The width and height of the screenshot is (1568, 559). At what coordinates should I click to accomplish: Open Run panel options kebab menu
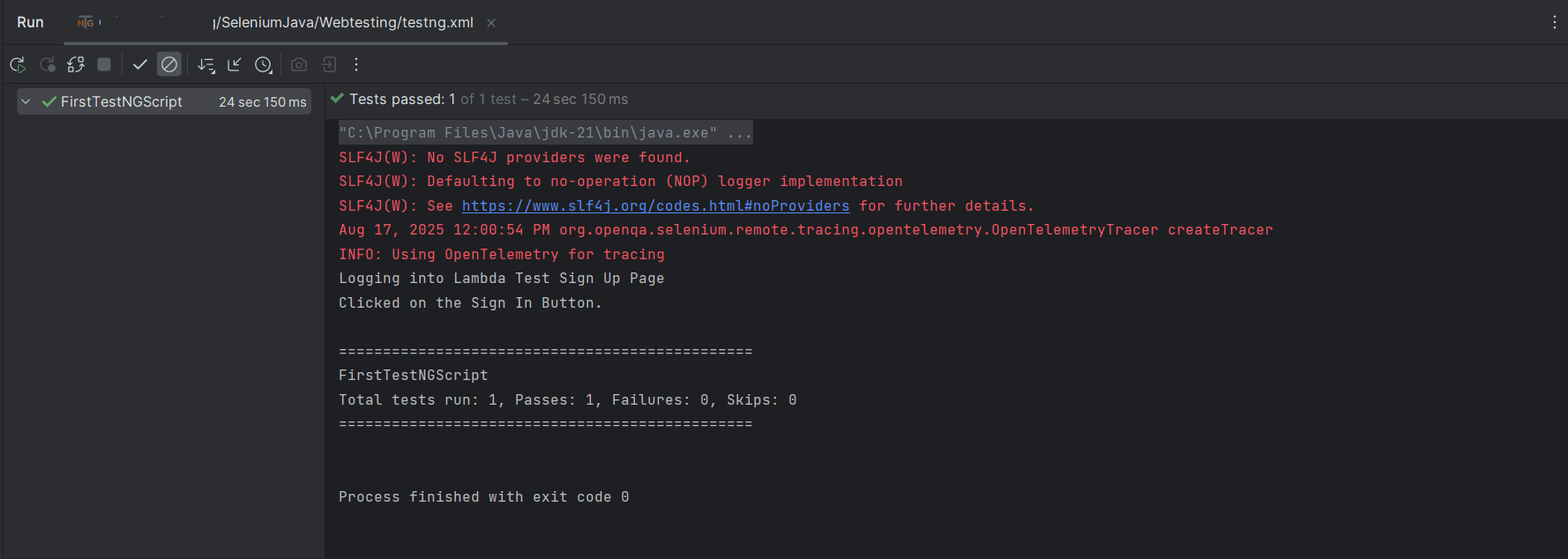coord(1554,22)
